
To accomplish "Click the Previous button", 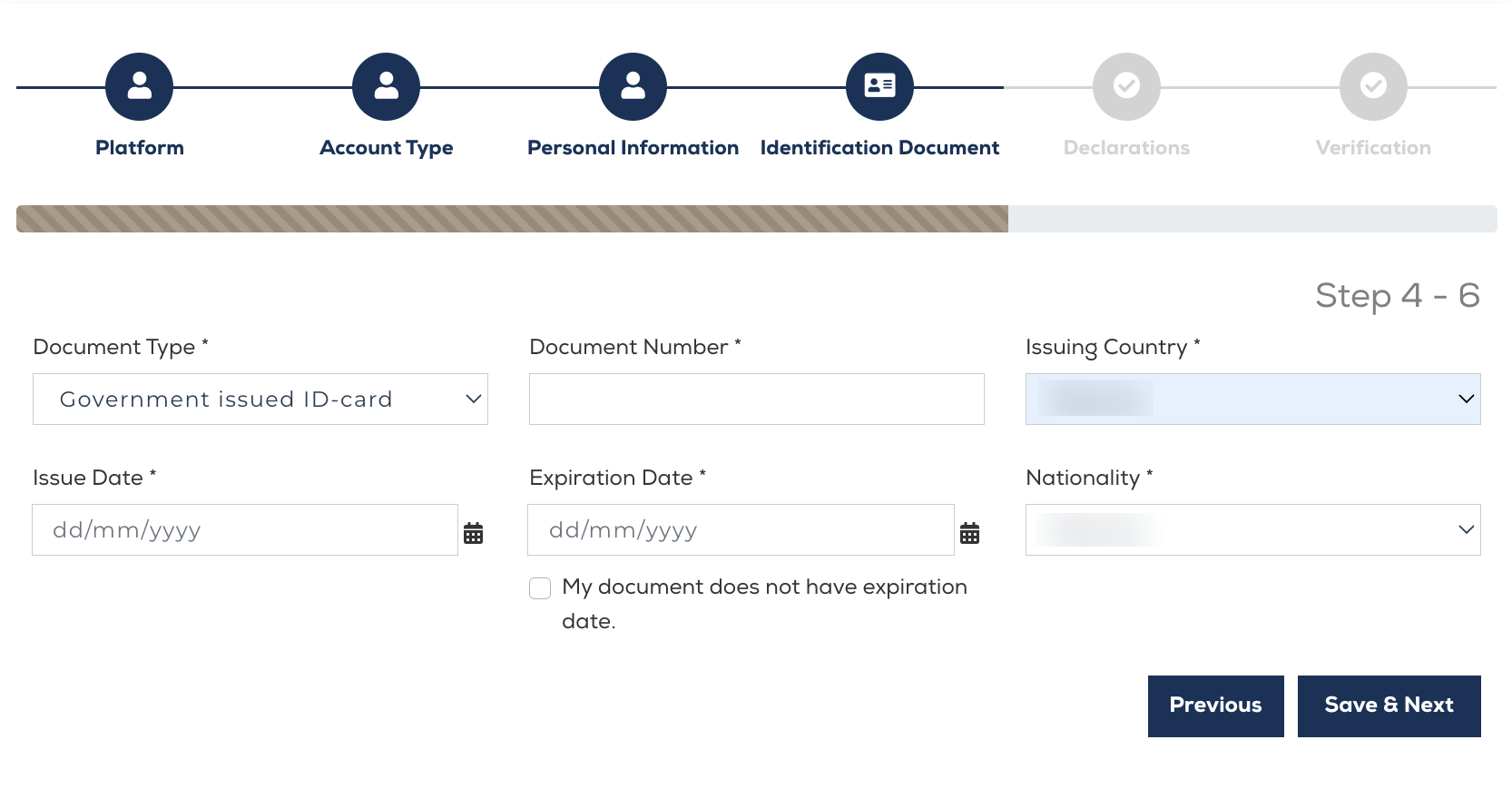I will pyautogui.click(x=1215, y=705).
